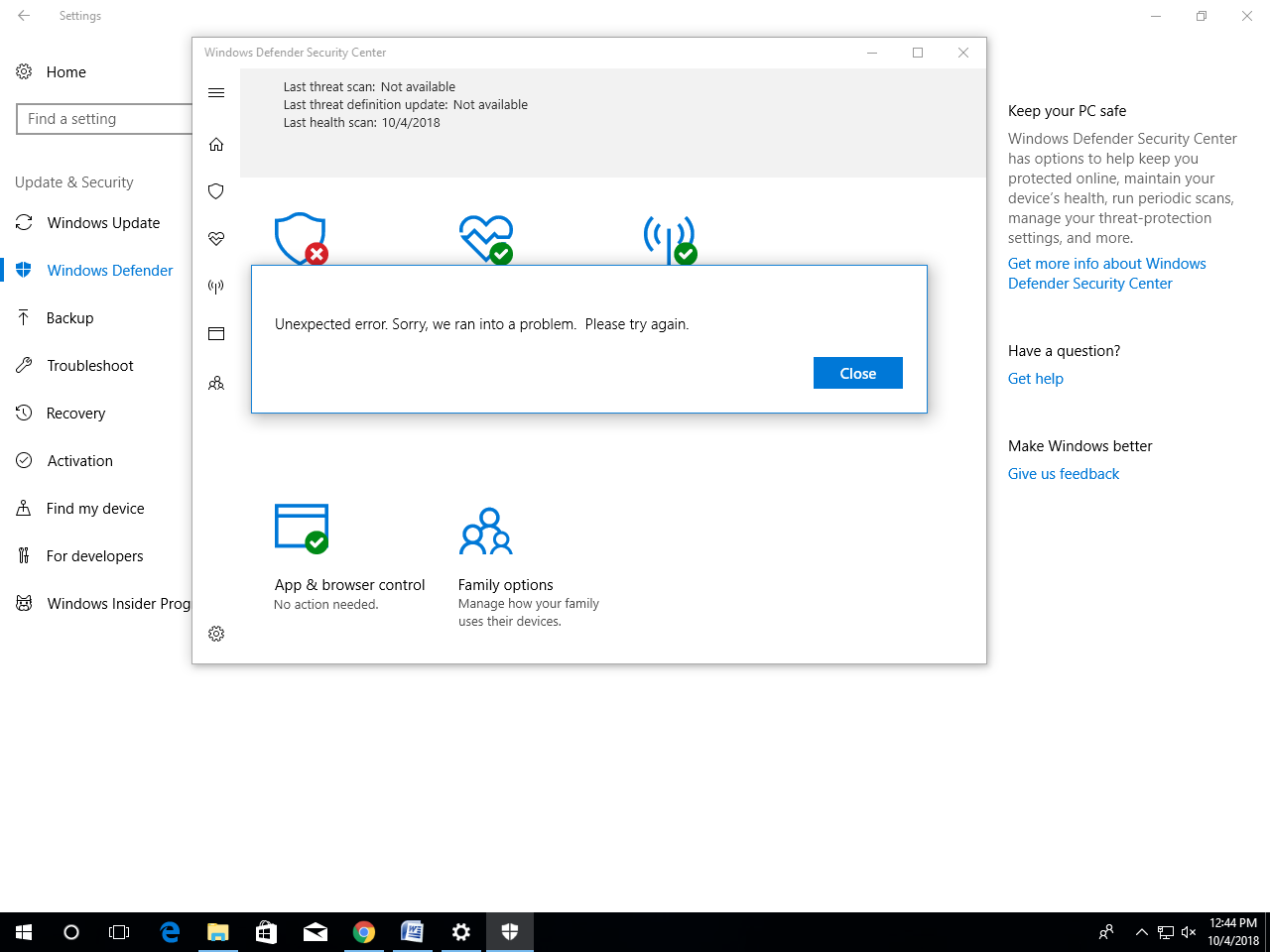Open the Defender hamburger menu
The height and width of the screenshot is (952, 1270).
pyautogui.click(x=216, y=93)
